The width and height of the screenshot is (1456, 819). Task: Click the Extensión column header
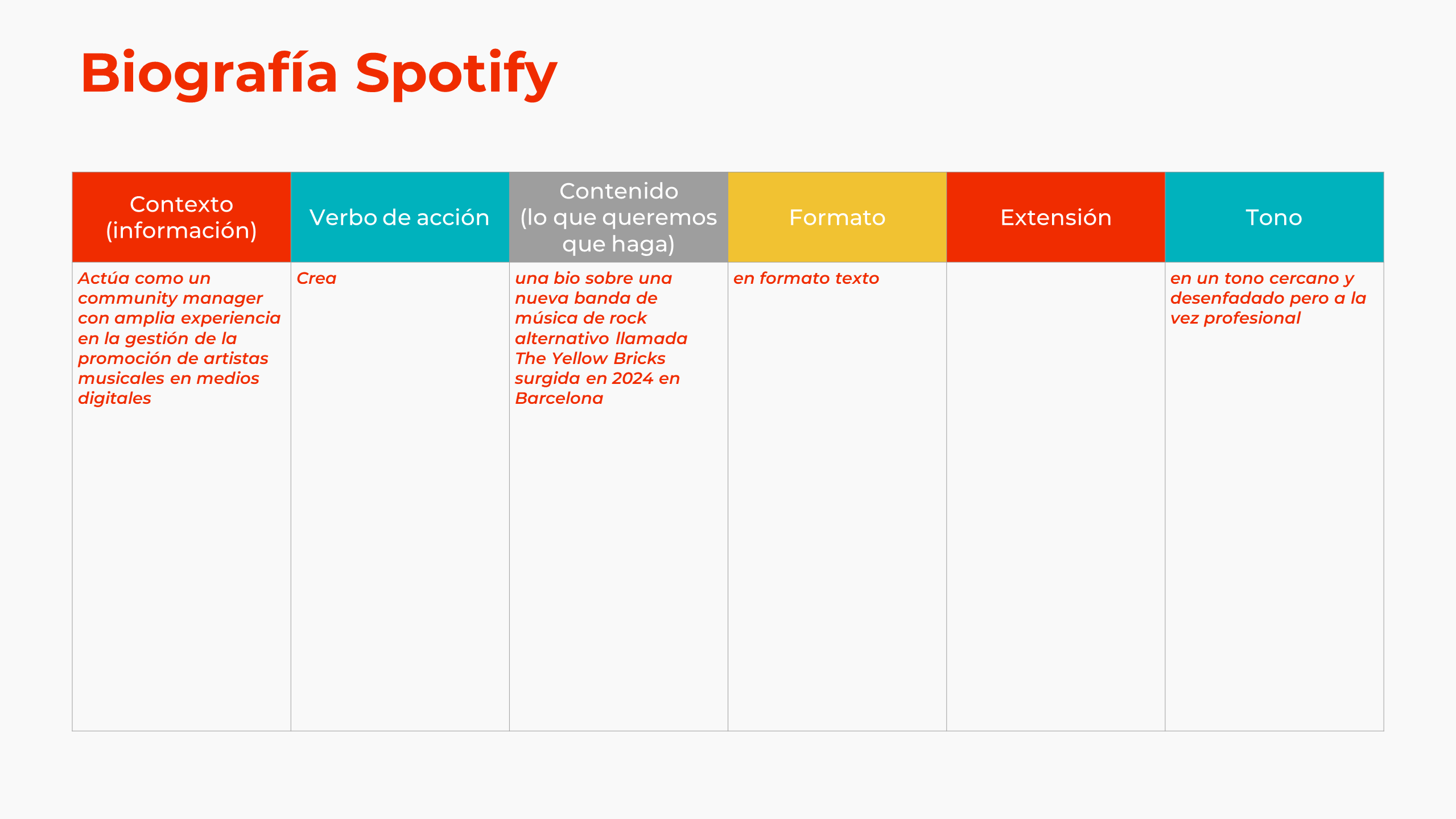click(x=1055, y=217)
